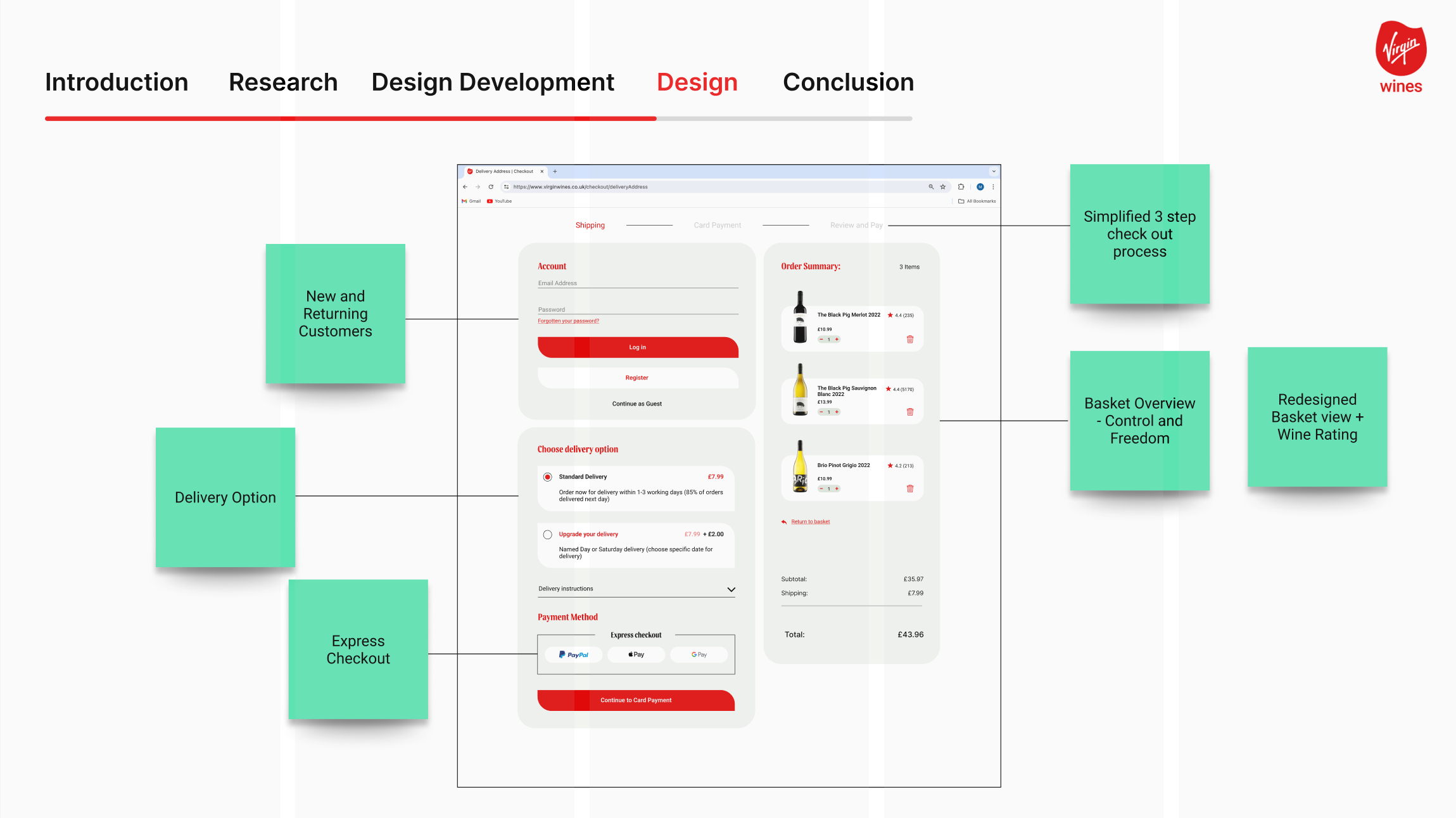
Task: Delete The Black Pig Merlot with trash icon
Action: pyautogui.click(x=910, y=340)
